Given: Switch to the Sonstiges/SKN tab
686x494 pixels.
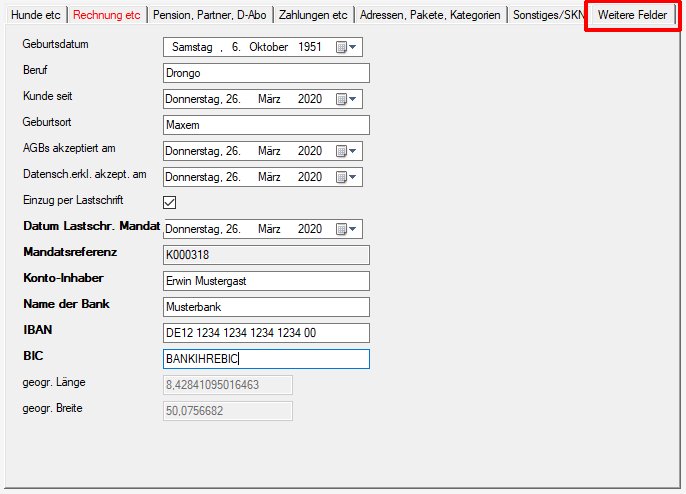Looking at the screenshot, I should [x=547, y=15].
